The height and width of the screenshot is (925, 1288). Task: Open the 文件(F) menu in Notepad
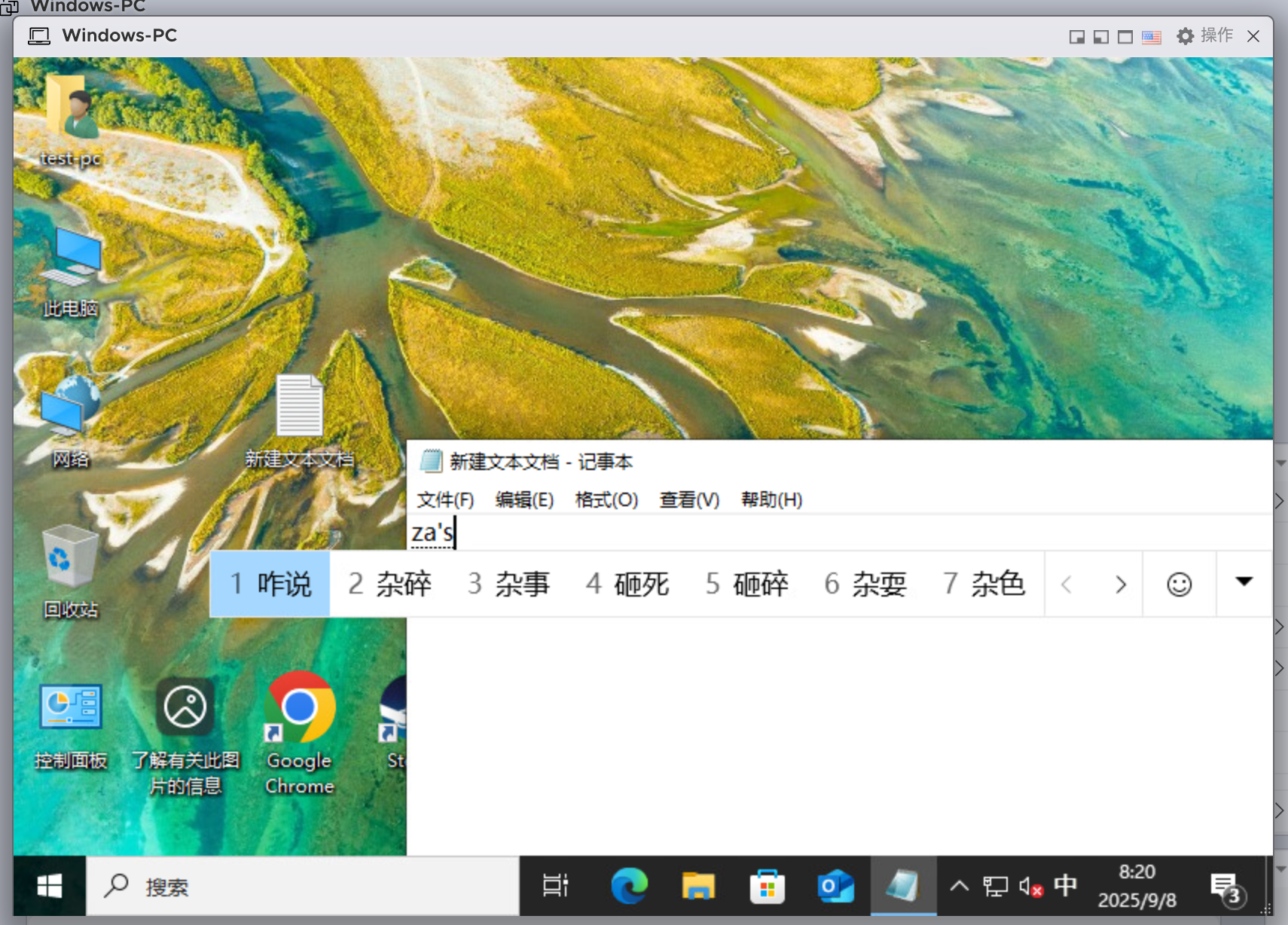[445, 500]
